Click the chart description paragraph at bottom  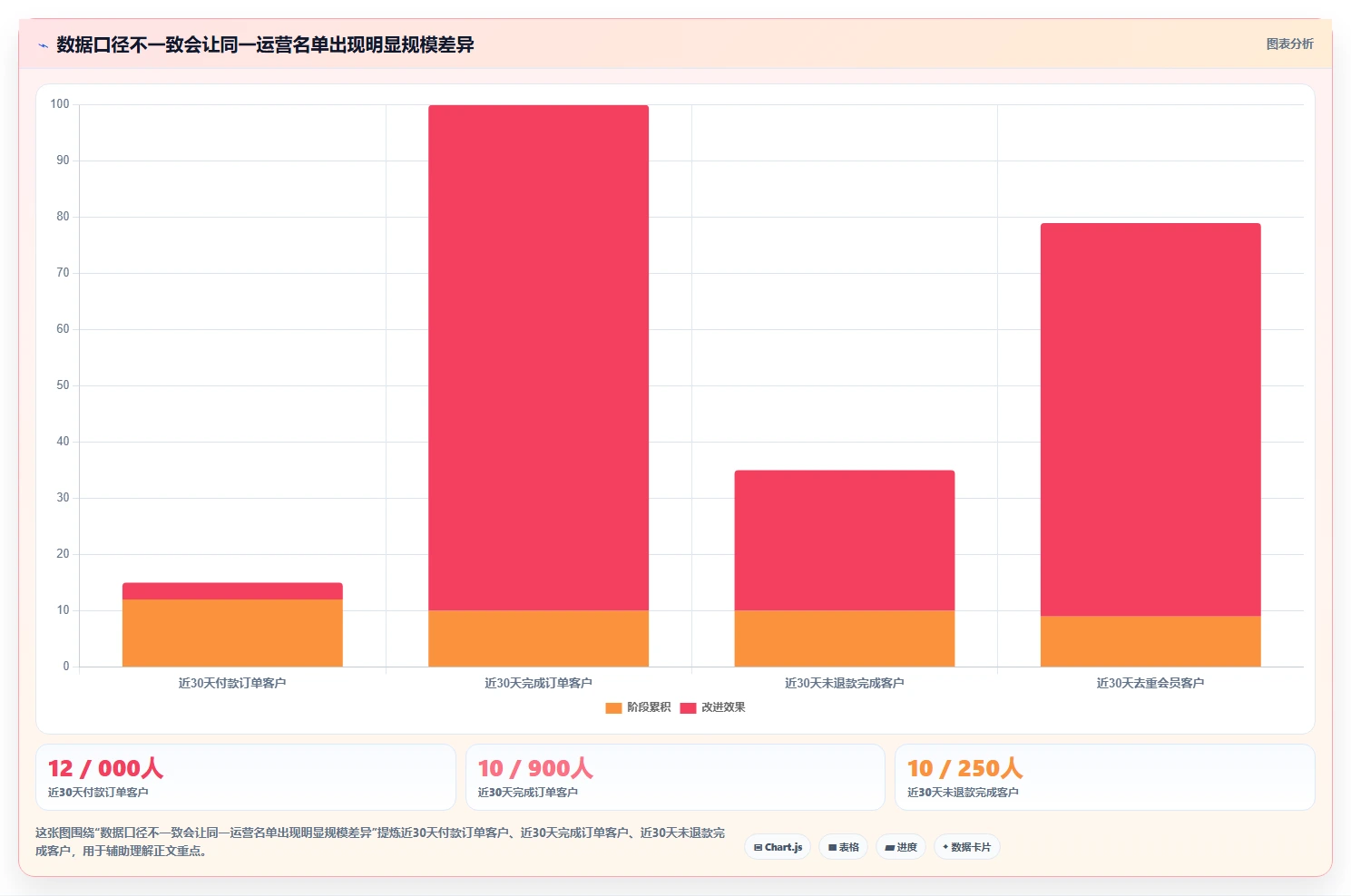380,842
